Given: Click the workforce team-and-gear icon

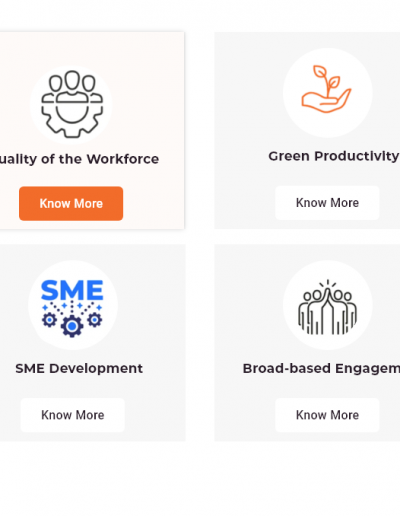Looking at the screenshot, I should [x=72, y=104].
